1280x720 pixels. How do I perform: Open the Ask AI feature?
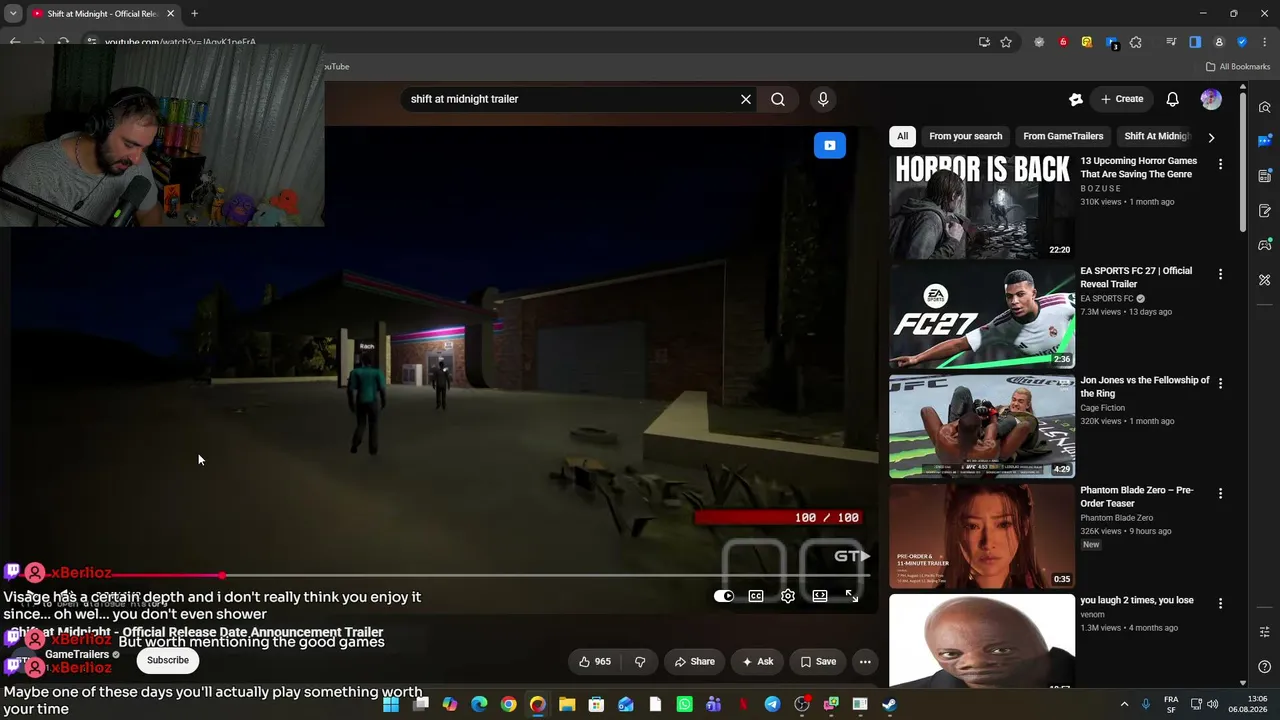tap(757, 661)
